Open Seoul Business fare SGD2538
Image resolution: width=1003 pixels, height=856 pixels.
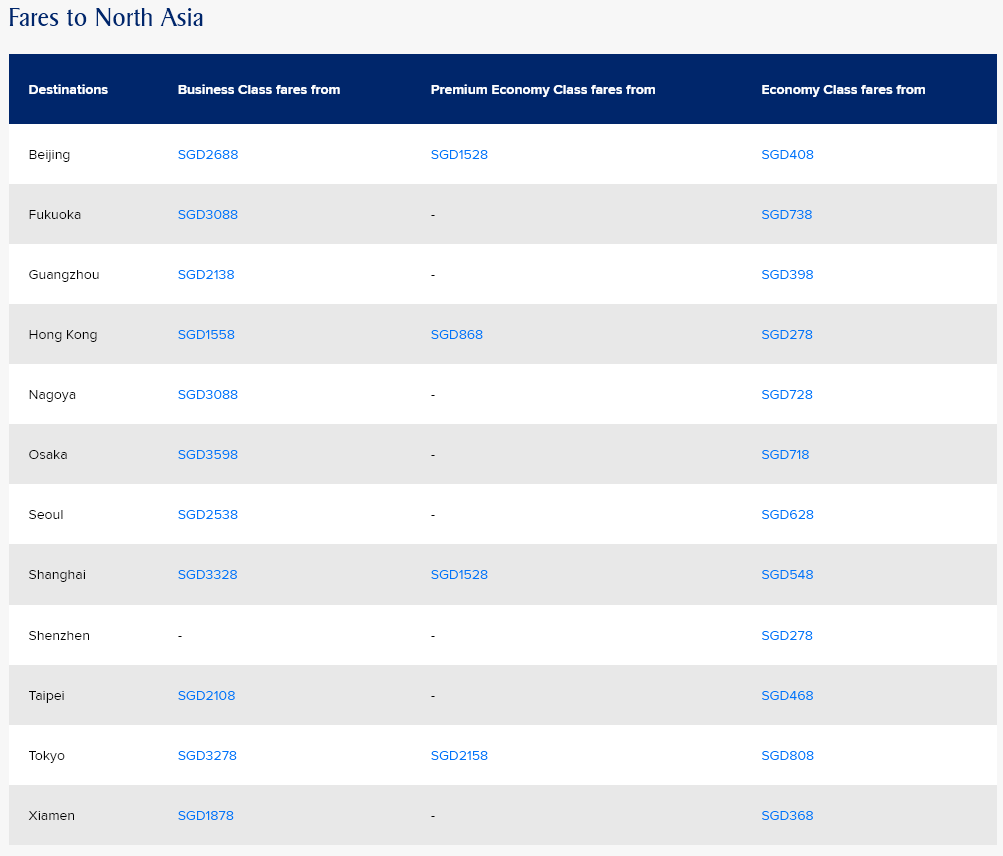(x=207, y=515)
